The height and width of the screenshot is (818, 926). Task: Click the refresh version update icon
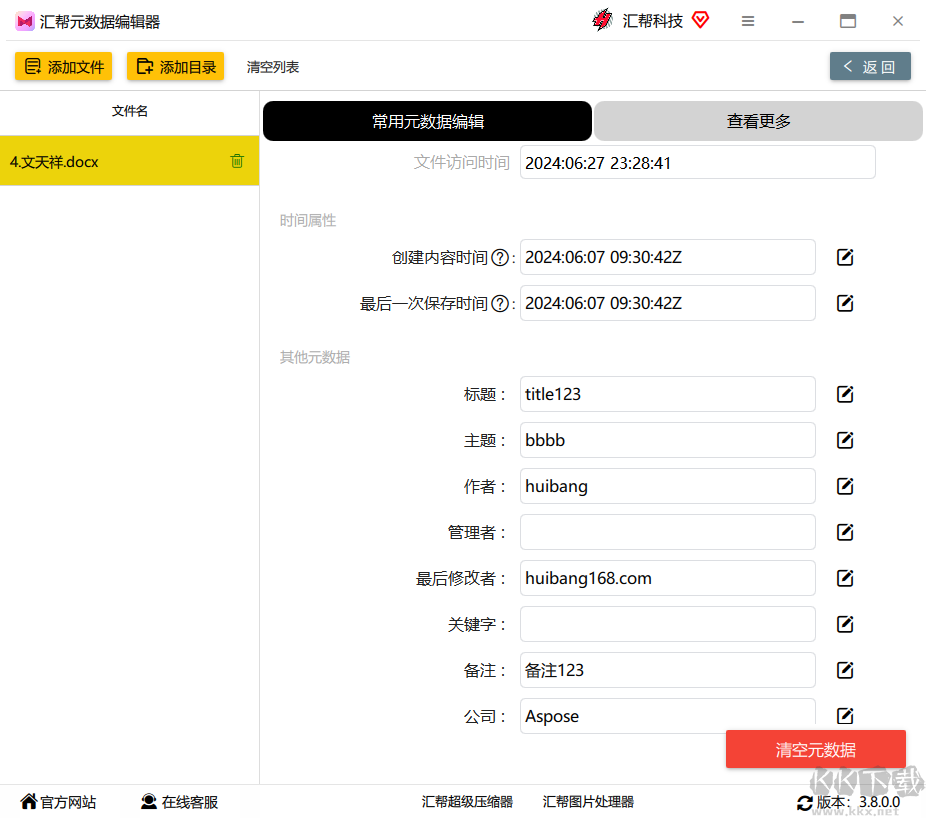point(804,803)
